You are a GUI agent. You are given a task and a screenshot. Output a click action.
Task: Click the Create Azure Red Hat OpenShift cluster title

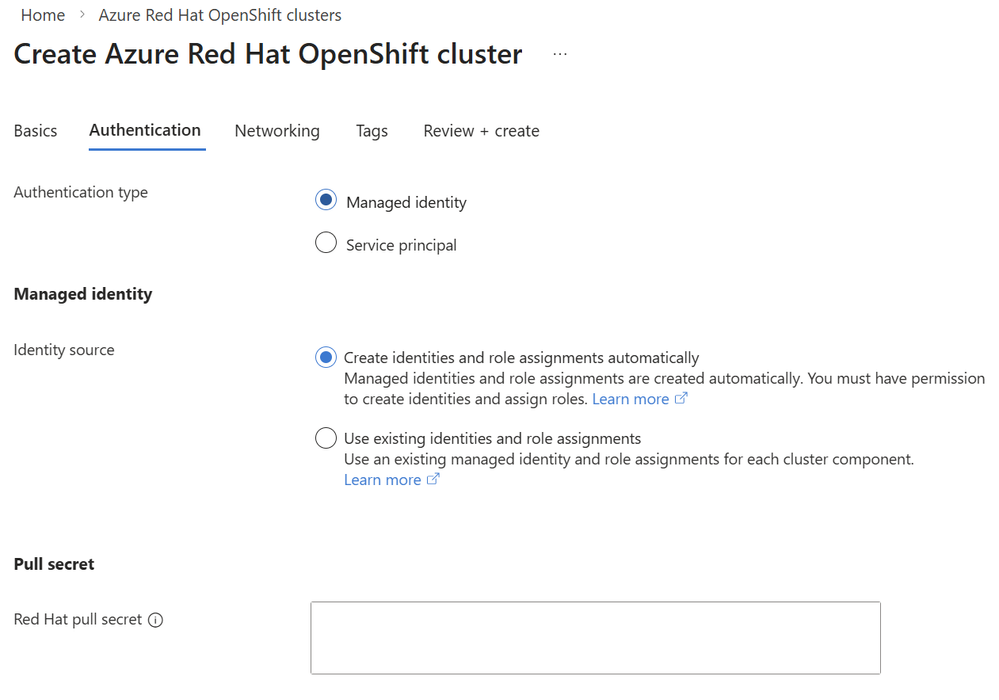click(x=267, y=54)
